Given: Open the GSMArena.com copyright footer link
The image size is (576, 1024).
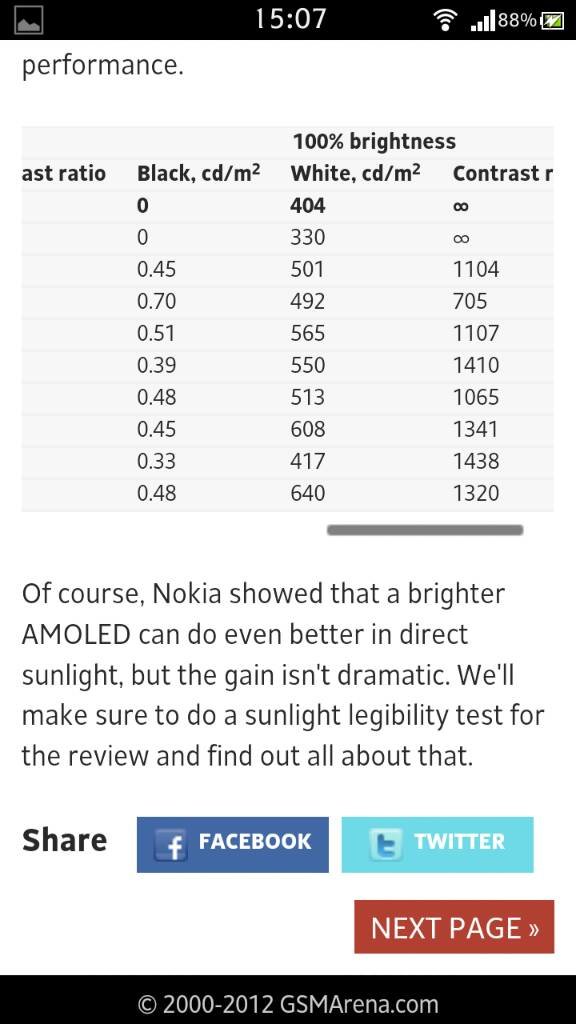Looking at the screenshot, I should tap(288, 1004).
